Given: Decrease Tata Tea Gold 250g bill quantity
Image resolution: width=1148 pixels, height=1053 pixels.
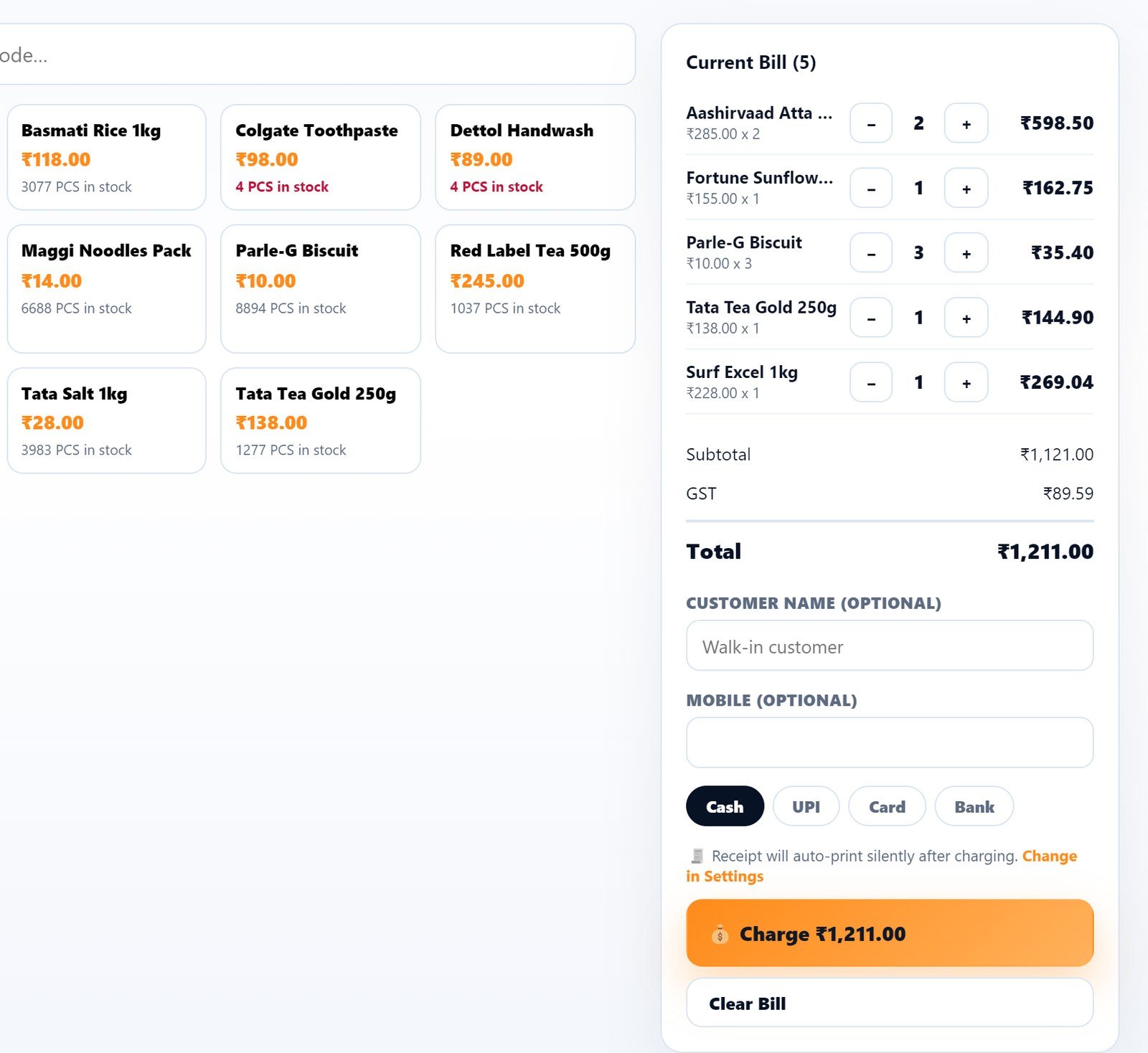Looking at the screenshot, I should (871, 317).
